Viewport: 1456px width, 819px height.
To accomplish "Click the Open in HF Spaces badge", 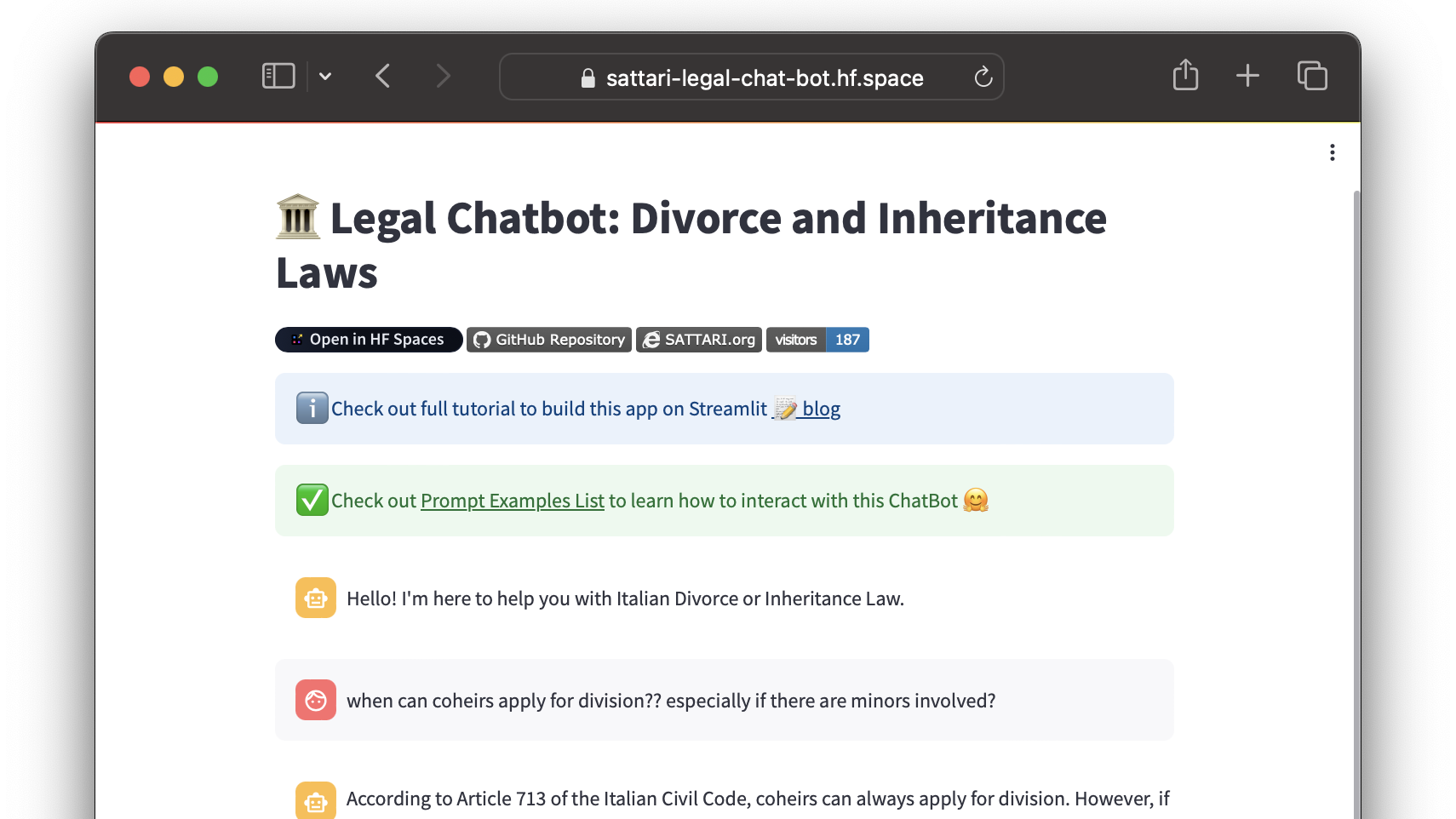I will 368,339.
